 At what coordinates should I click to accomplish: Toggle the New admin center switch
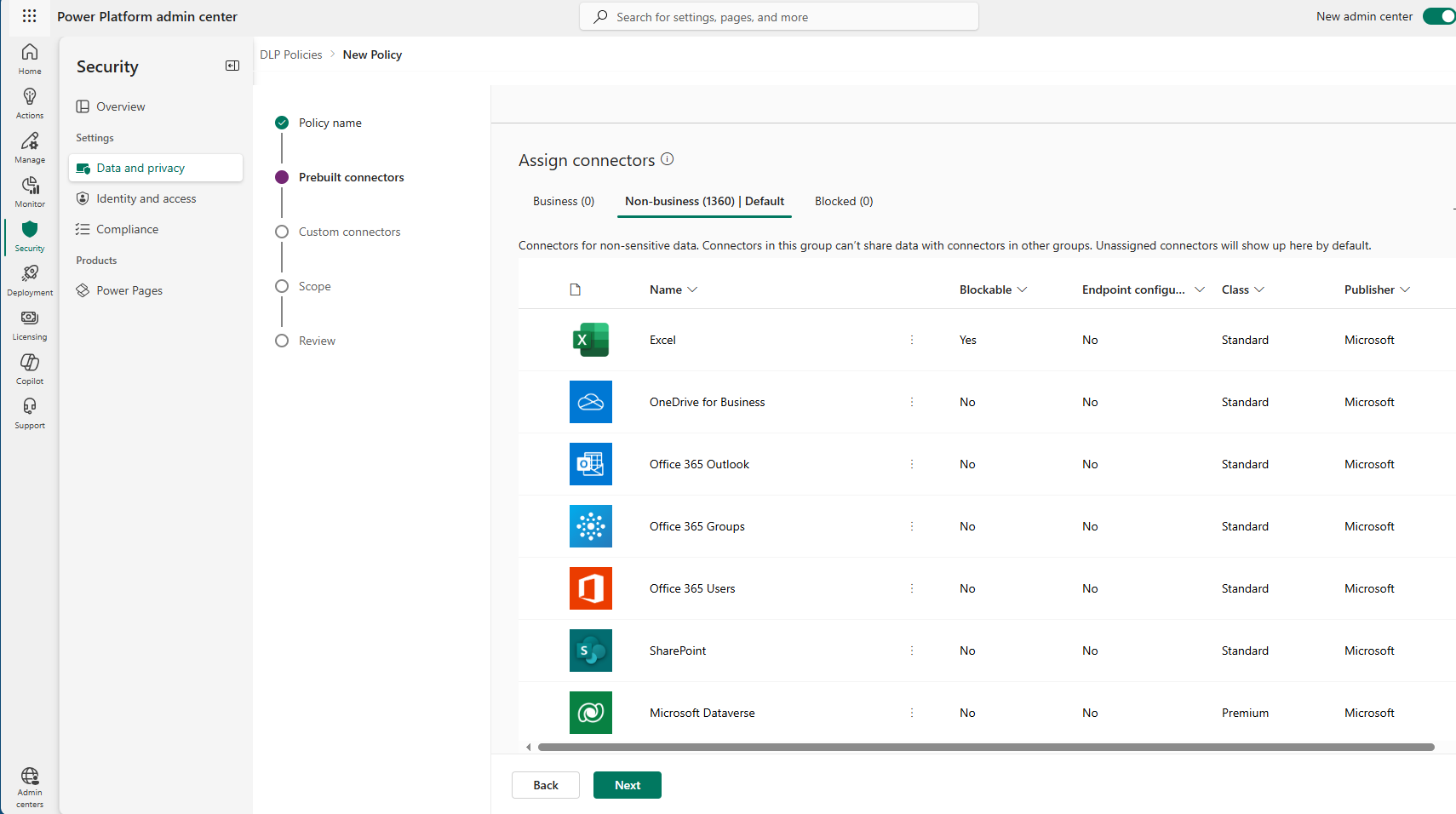[1439, 16]
